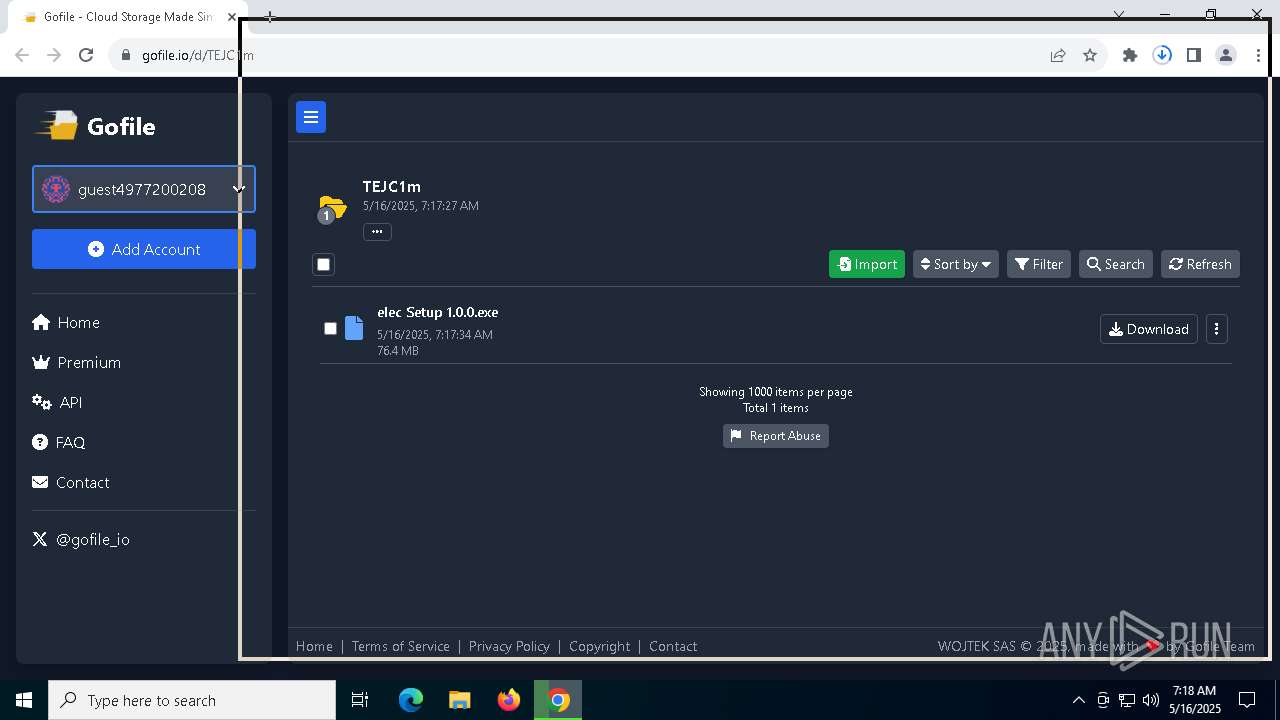This screenshot has width=1280, height=720.
Task: Launch Firefox from taskbar
Action: click(x=509, y=700)
